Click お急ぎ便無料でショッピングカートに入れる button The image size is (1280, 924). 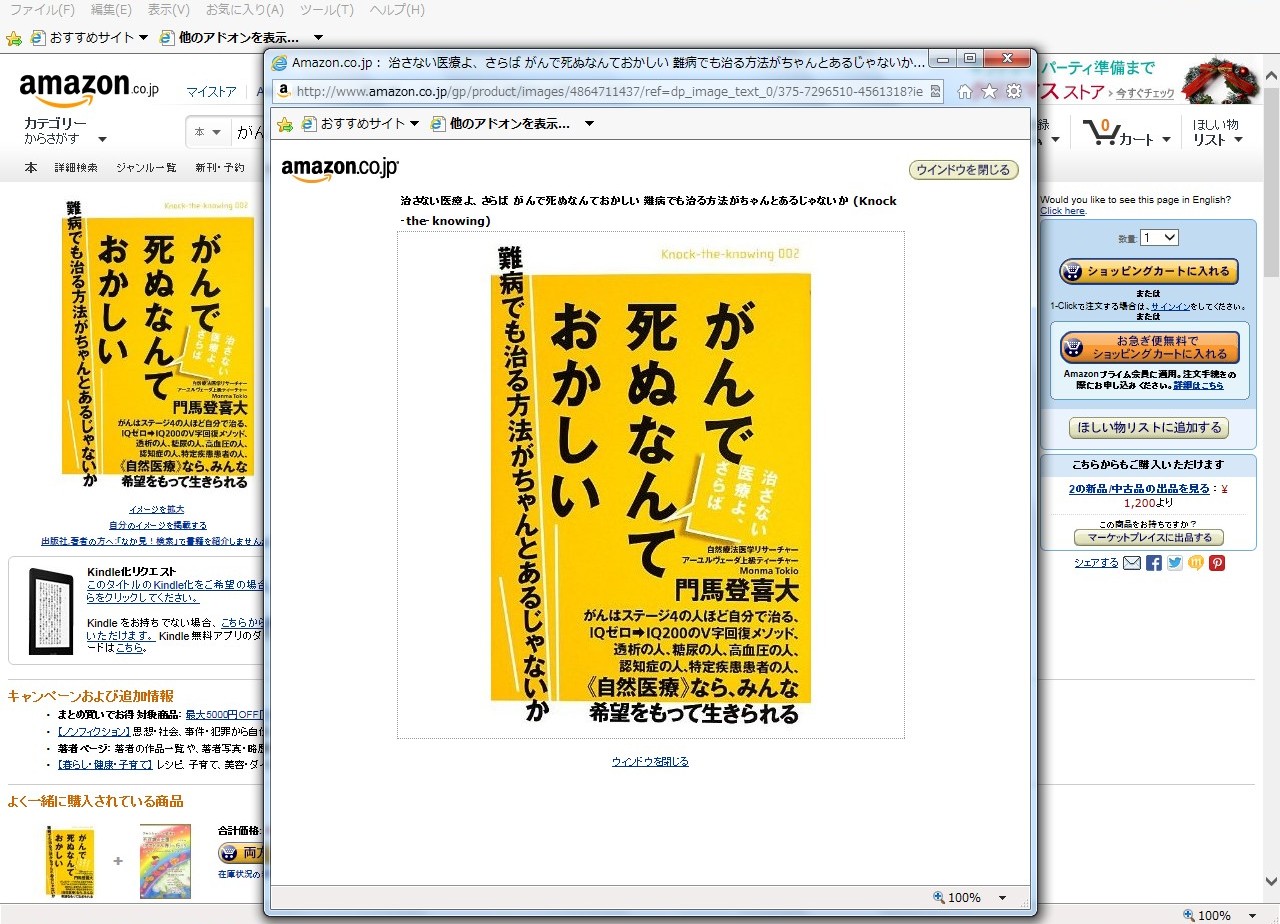pyautogui.click(x=1150, y=347)
